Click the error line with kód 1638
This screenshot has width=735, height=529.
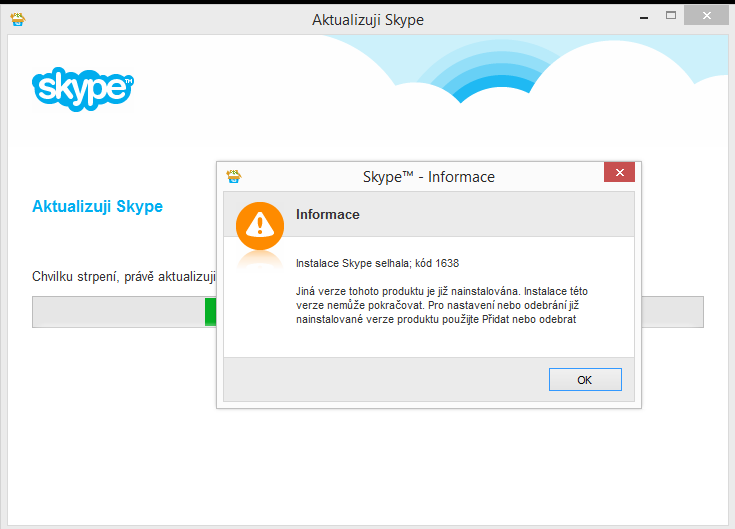[x=377, y=263]
